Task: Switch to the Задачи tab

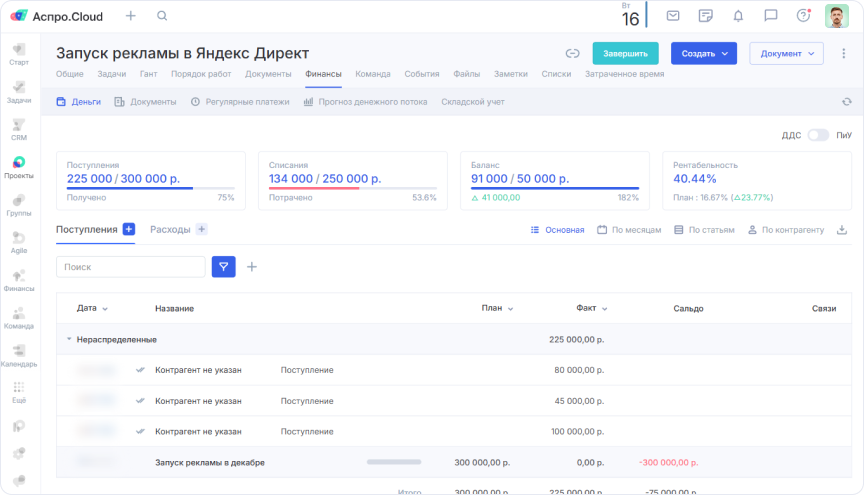Action: click(111, 74)
